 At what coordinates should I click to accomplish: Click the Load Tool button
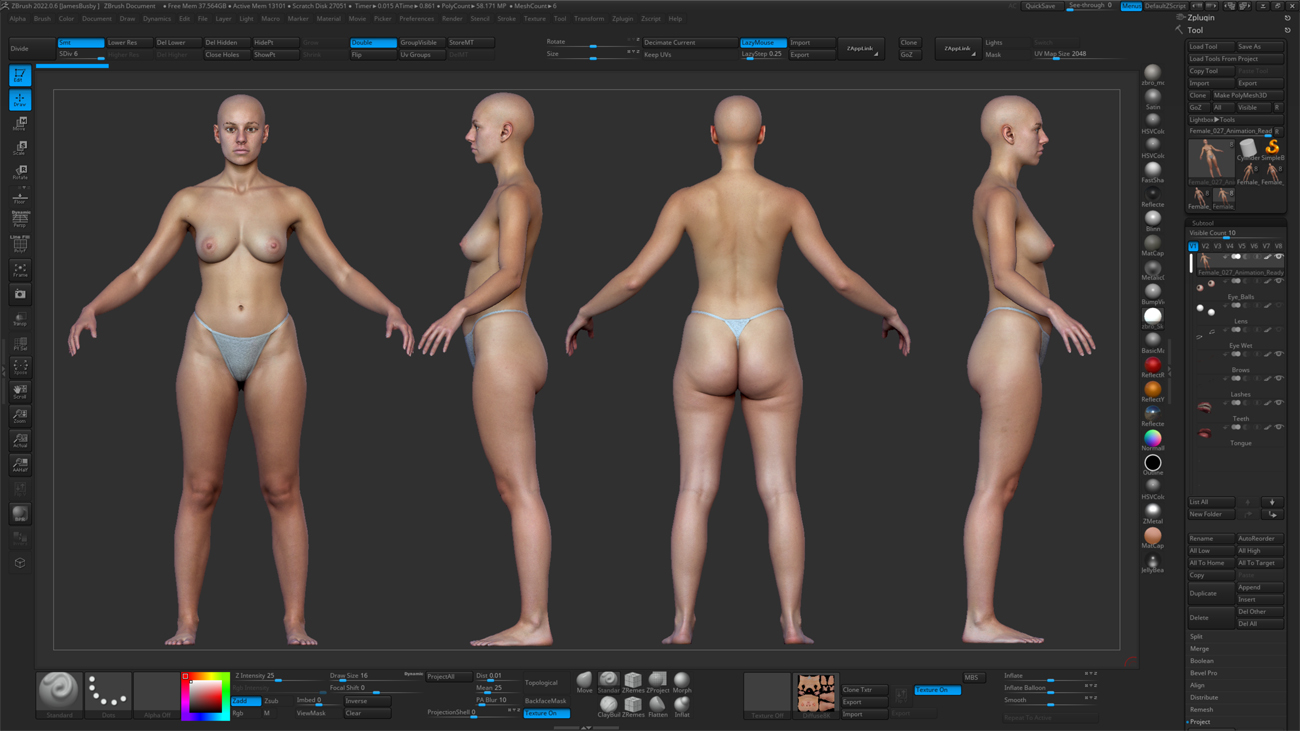1210,46
